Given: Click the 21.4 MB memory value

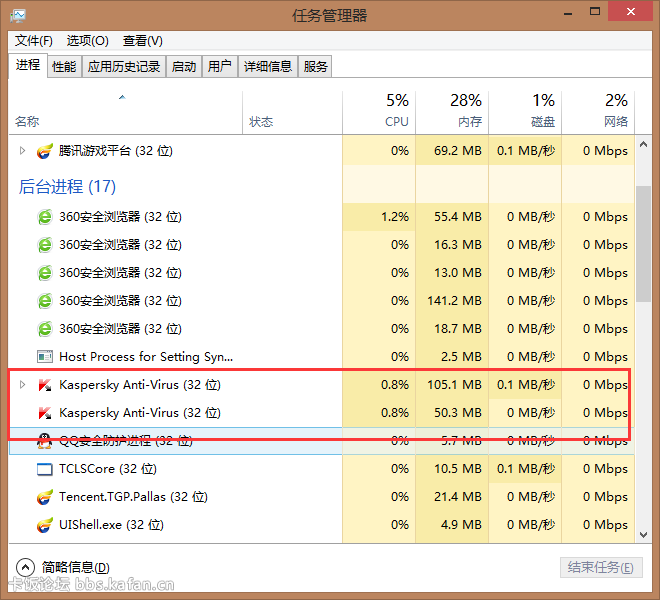Looking at the screenshot, I should tap(458, 497).
